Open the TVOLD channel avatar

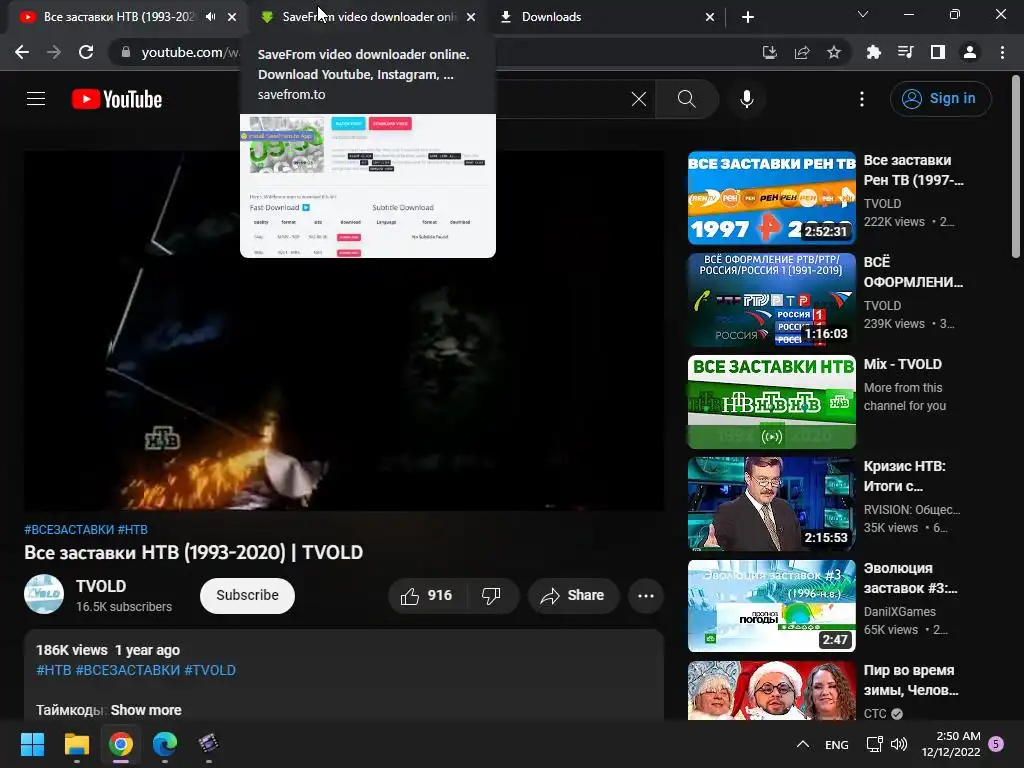click(x=44, y=594)
